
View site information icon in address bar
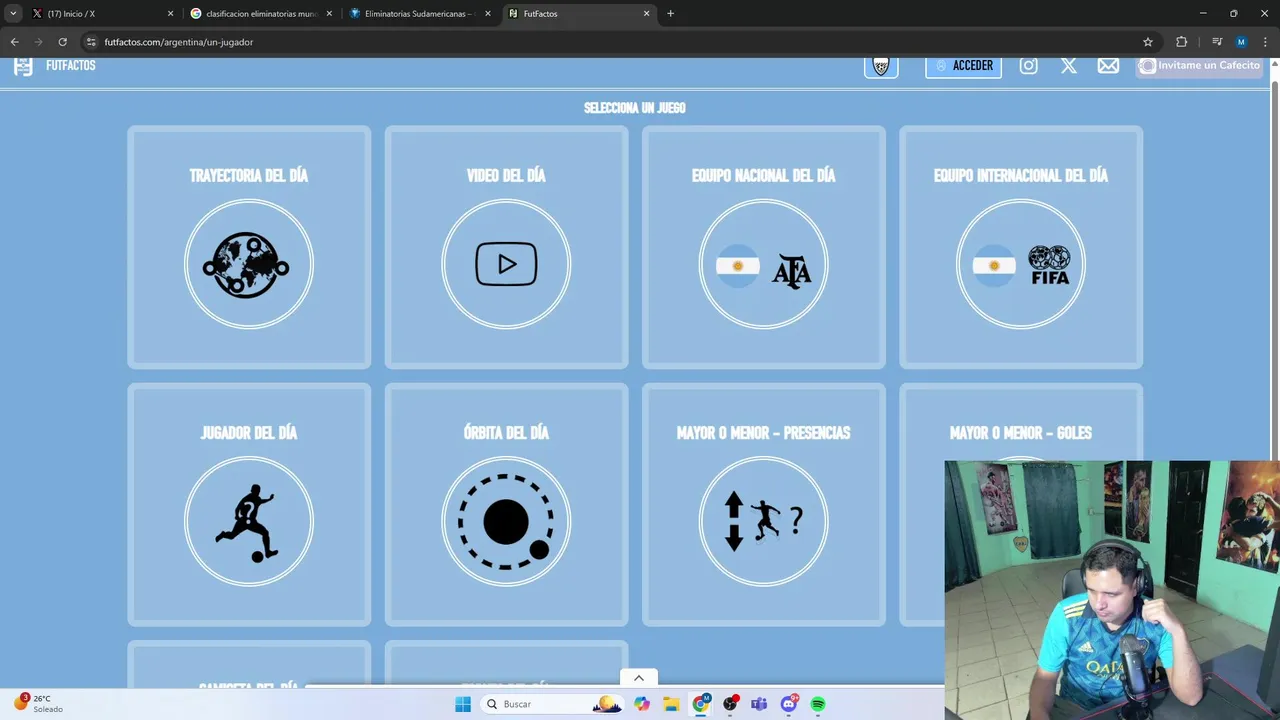coord(91,42)
